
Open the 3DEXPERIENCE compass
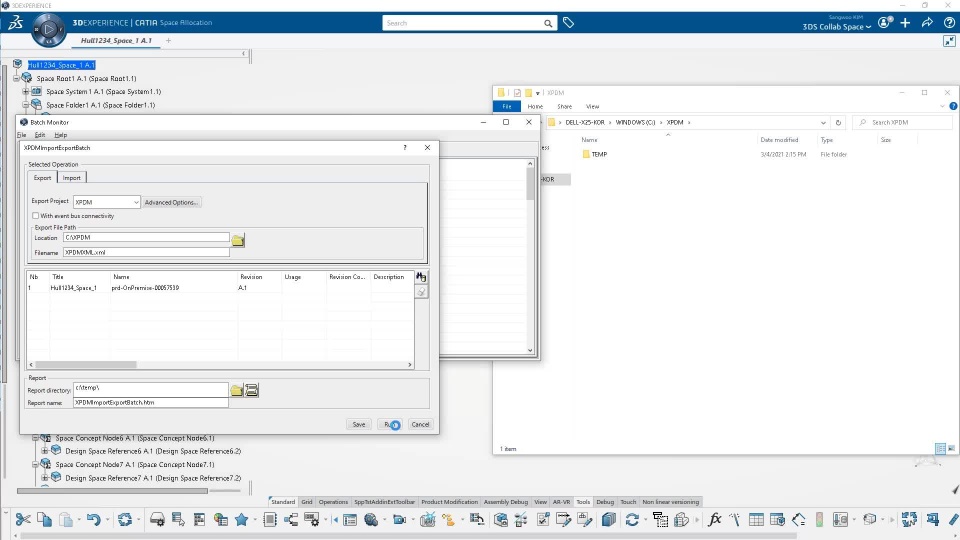click(x=48, y=29)
